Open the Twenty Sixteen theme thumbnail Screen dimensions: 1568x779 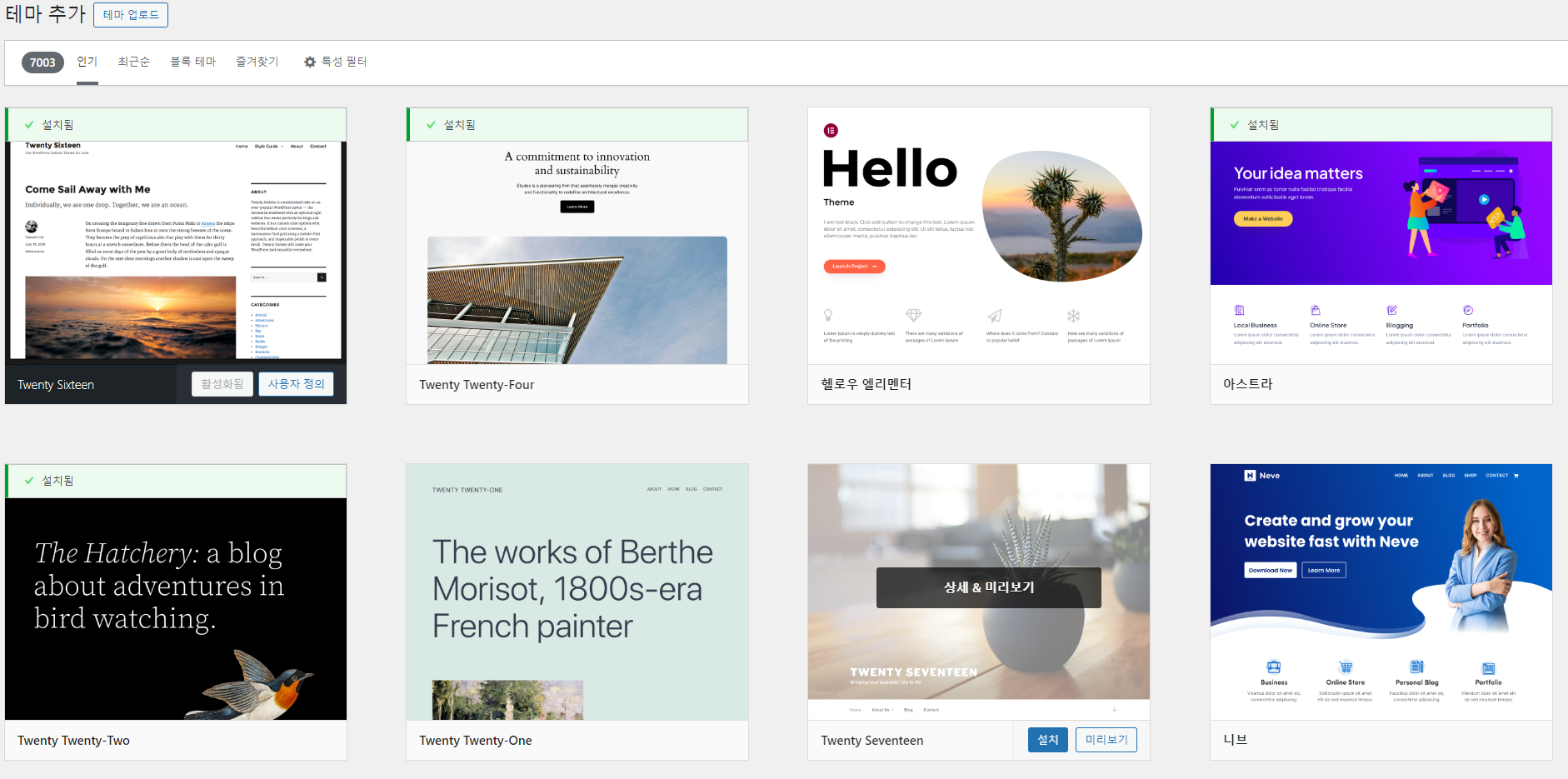tap(176, 252)
